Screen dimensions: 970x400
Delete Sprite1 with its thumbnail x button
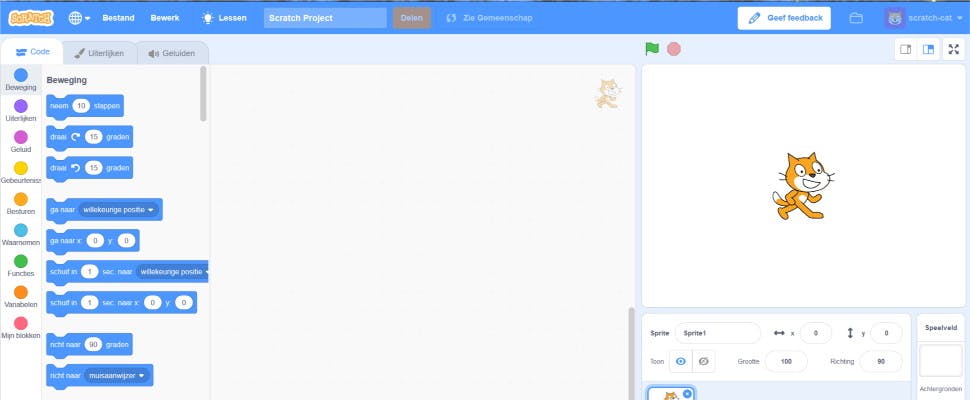coord(687,393)
